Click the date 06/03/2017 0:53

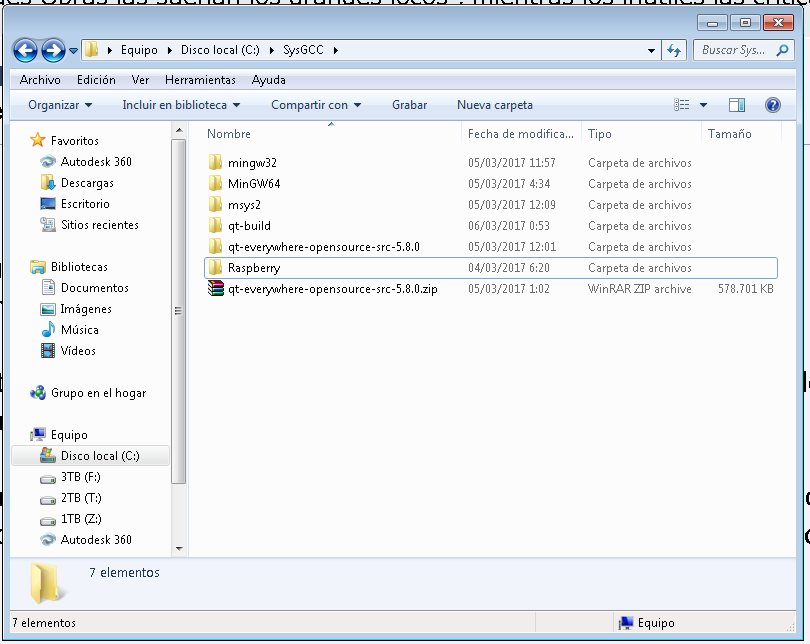[509, 226]
